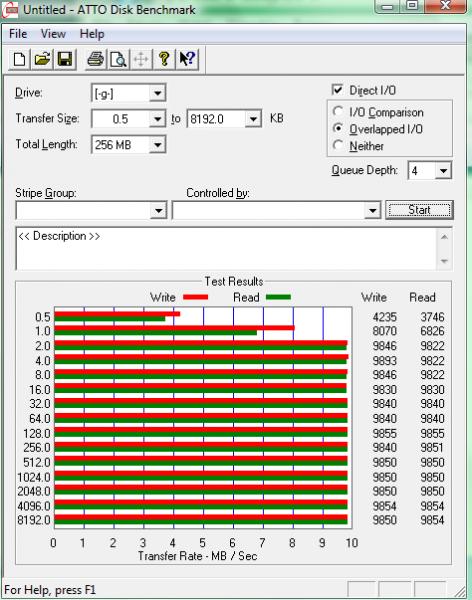This screenshot has height=600, width=472.
Task: Click the 1024.0 row label in chart
Action: click(x=34, y=477)
